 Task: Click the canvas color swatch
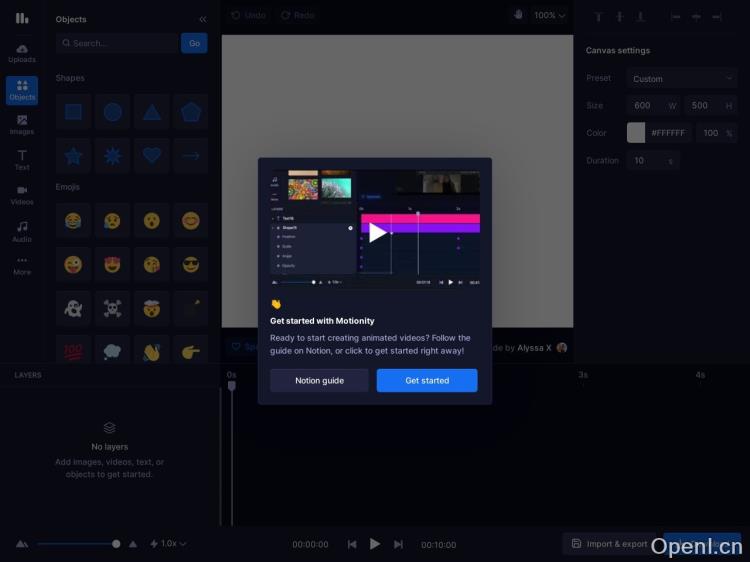[x=636, y=133]
